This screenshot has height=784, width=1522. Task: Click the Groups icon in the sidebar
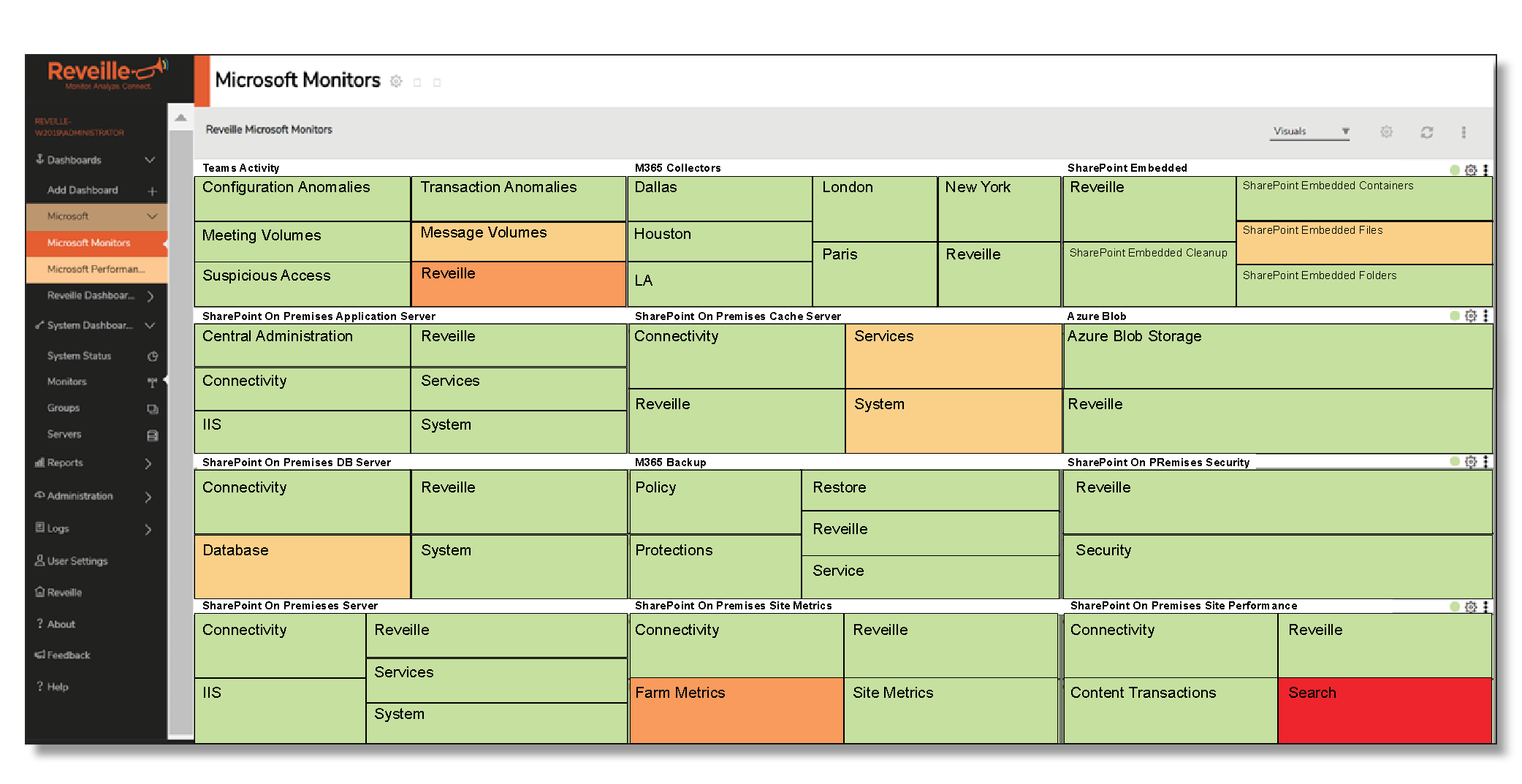coord(152,408)
